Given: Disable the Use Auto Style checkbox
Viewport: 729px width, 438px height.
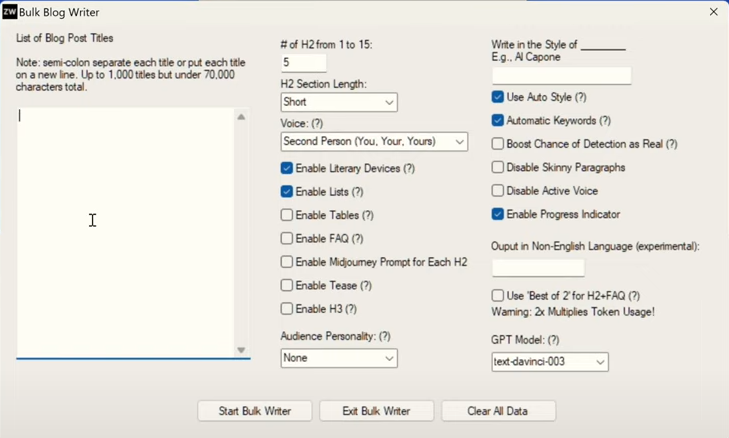Looking at the screenshot, I should coord(498,97).
